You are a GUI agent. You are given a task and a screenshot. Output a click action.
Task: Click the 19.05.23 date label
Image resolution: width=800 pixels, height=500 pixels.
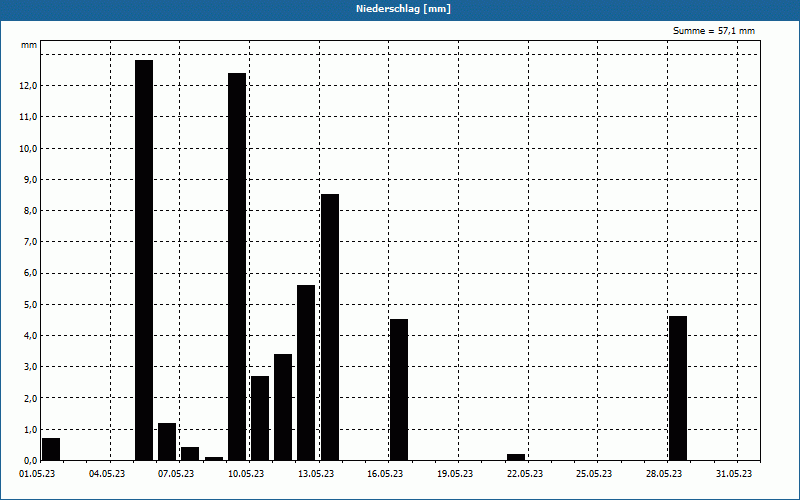455,474
